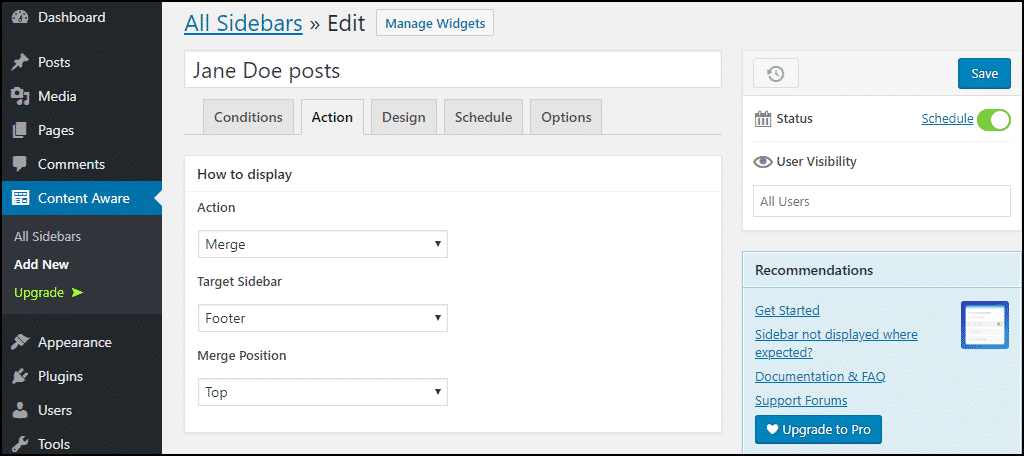
Task: Open the Target Sidebar Footer dropdown
Action: pyautogui.click(x=322, y=318)
